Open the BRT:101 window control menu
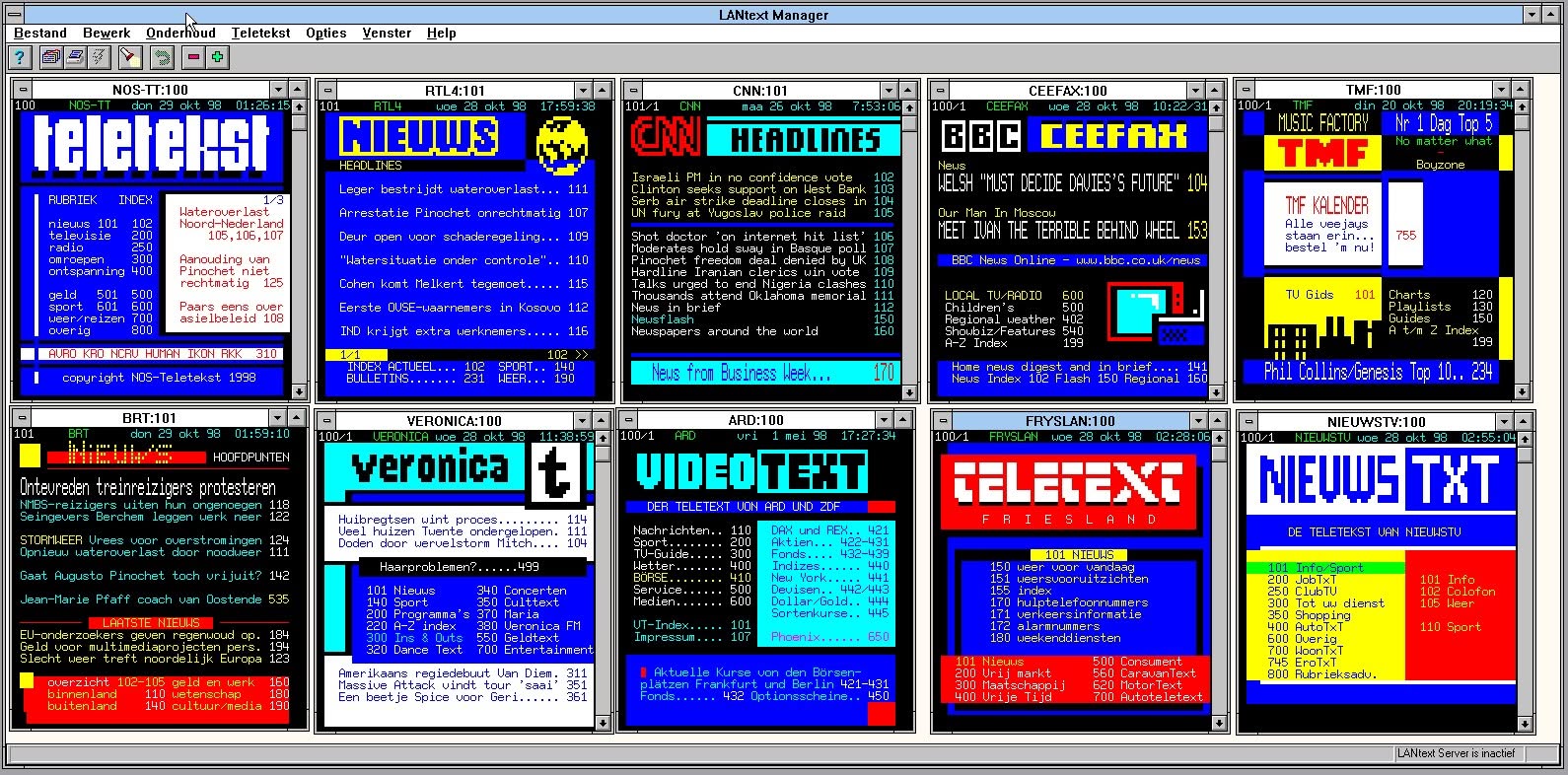 [24, 418]
